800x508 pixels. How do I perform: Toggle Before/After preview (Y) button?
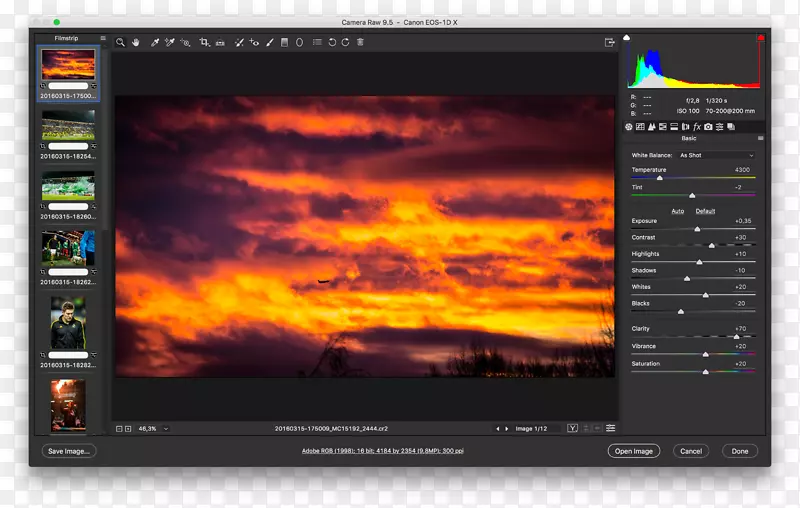pyautogui.click(x=572, y=428)
